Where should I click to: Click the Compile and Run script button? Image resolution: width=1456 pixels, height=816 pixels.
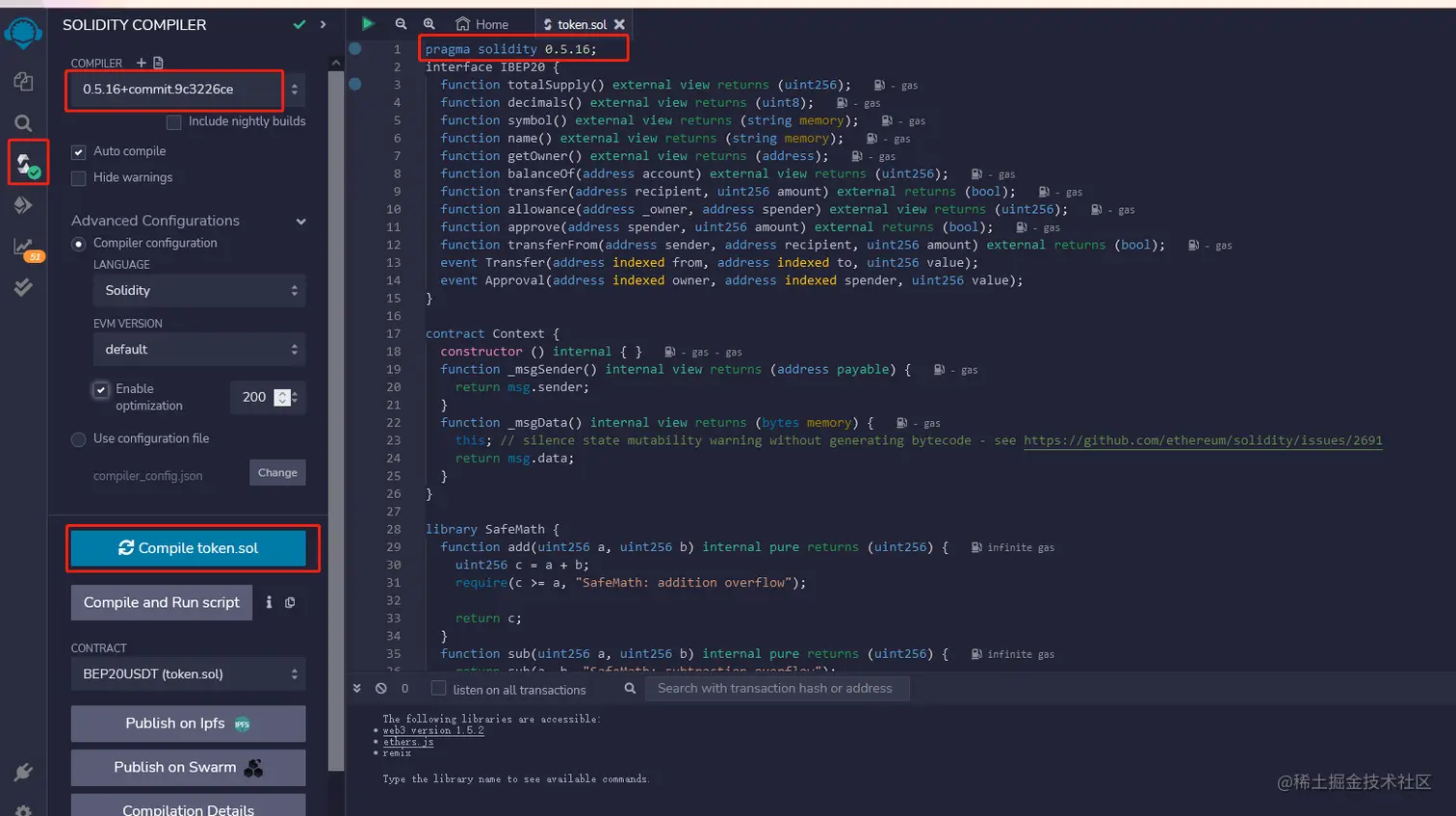pyautogui.click(x=162, y=602)
